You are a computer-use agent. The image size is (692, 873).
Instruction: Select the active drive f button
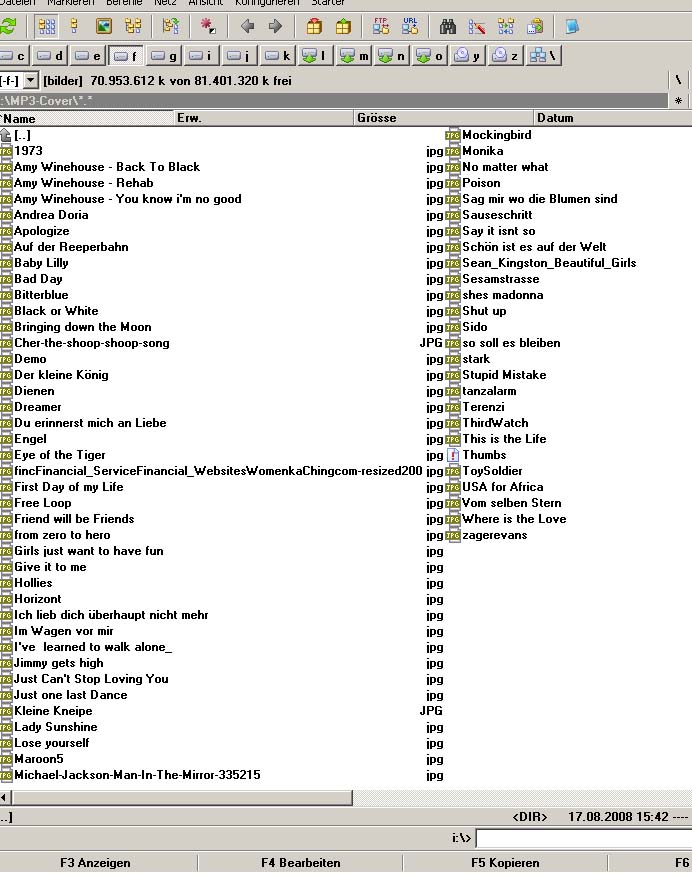[125, 56]
